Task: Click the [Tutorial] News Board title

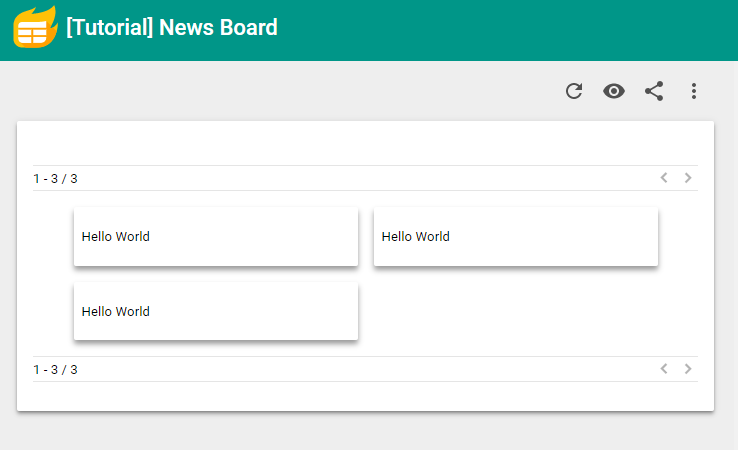Action: click(x=172, y=27)
